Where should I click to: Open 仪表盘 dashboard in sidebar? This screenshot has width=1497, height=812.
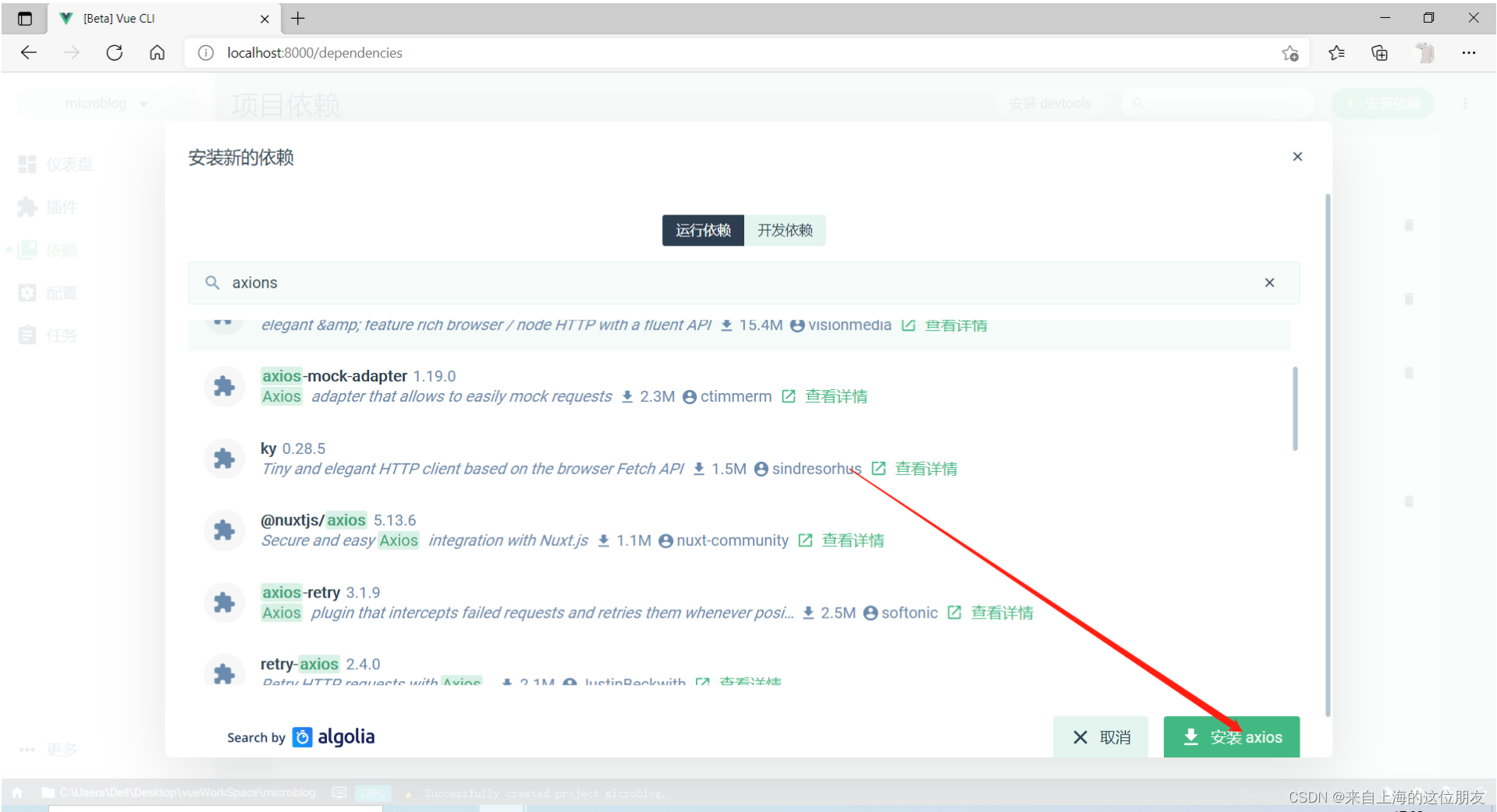tap(56, 164)
